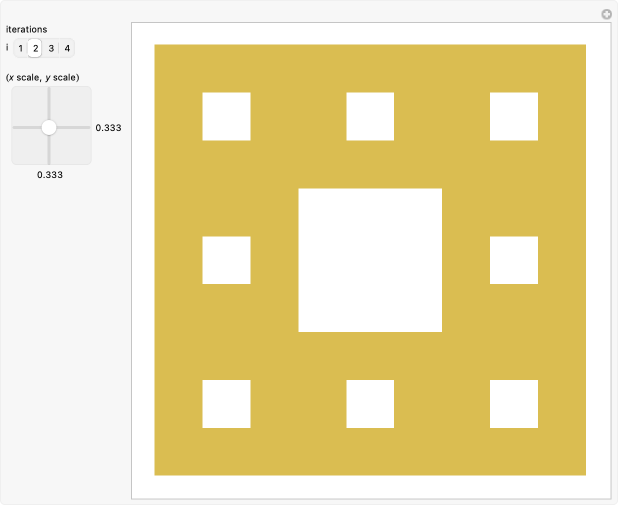This screenshot has width=618, height=506.
Task: Click the bottom-left small white square
Action: point(226,404)
